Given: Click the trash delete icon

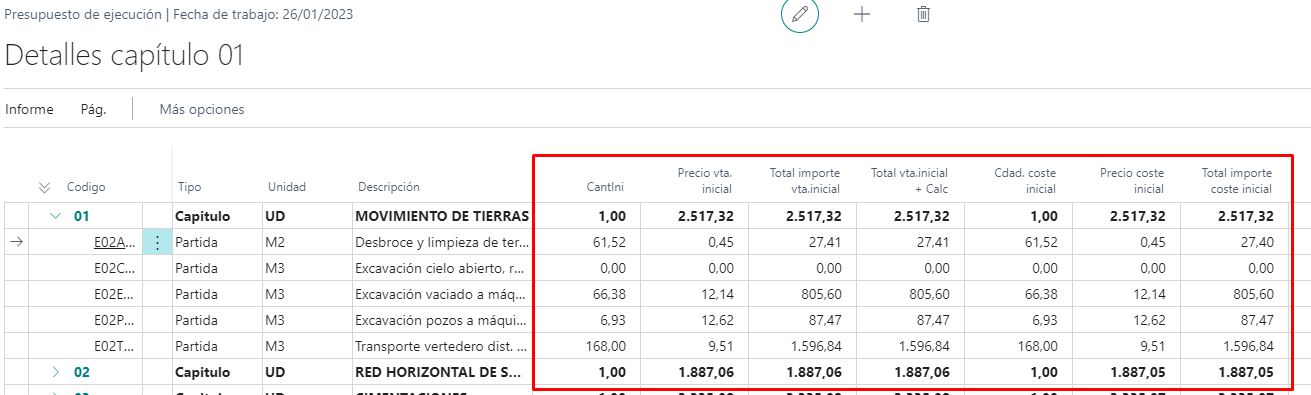Looking at the screenshot, I should coord(923,14).
